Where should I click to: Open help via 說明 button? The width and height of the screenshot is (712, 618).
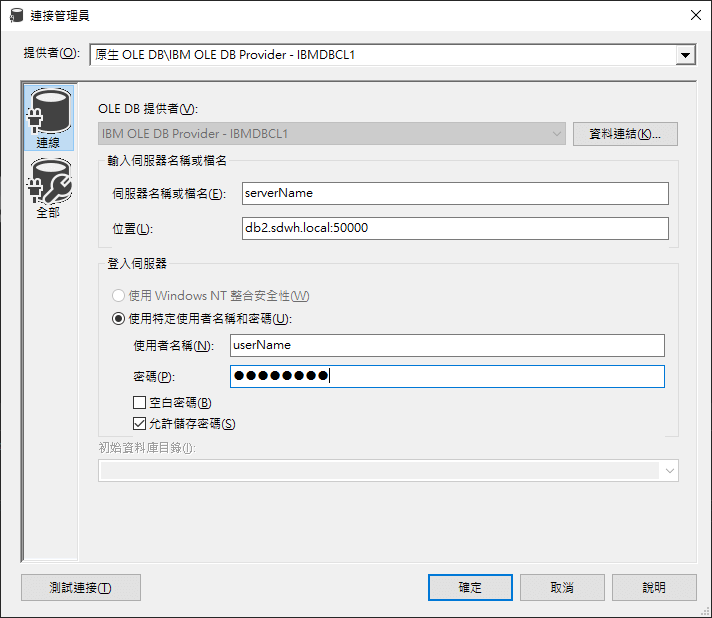click(x=654, y=587)
